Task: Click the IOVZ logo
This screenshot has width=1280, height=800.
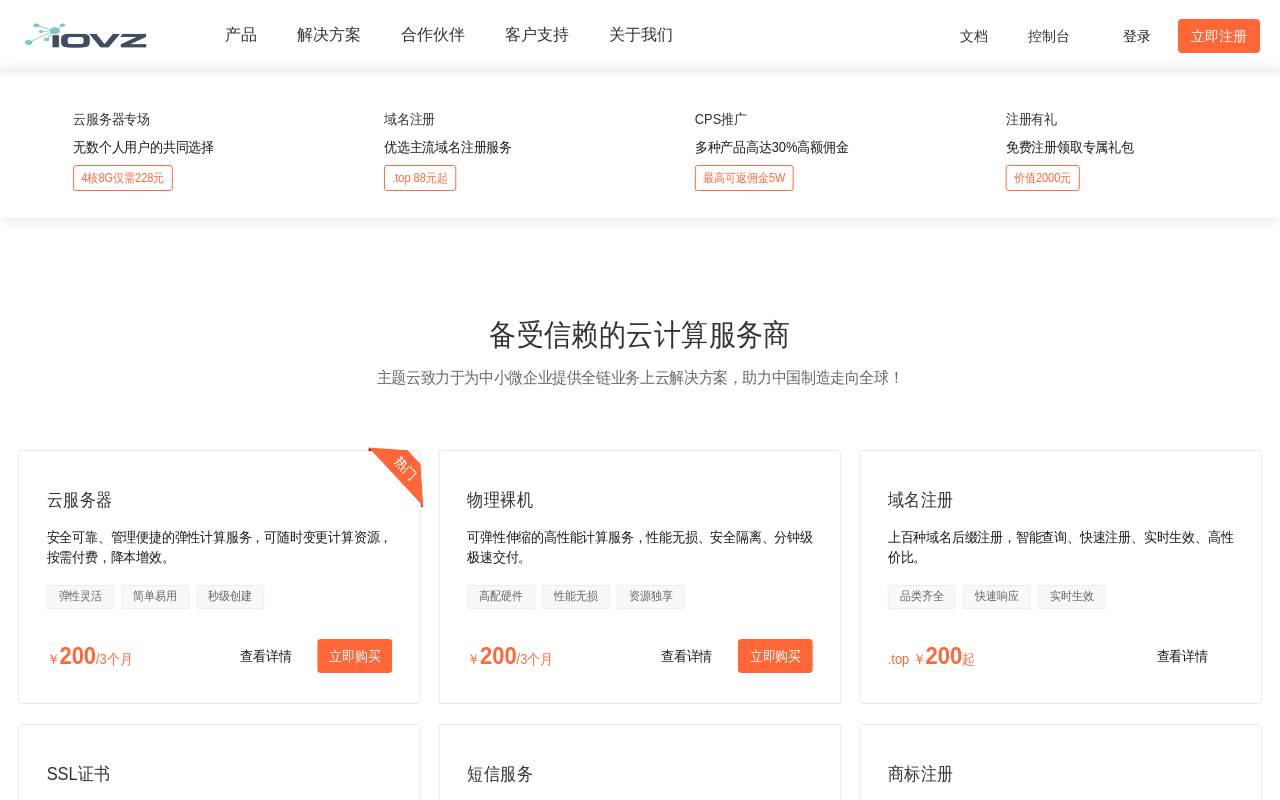Action: tap(86, 36)
